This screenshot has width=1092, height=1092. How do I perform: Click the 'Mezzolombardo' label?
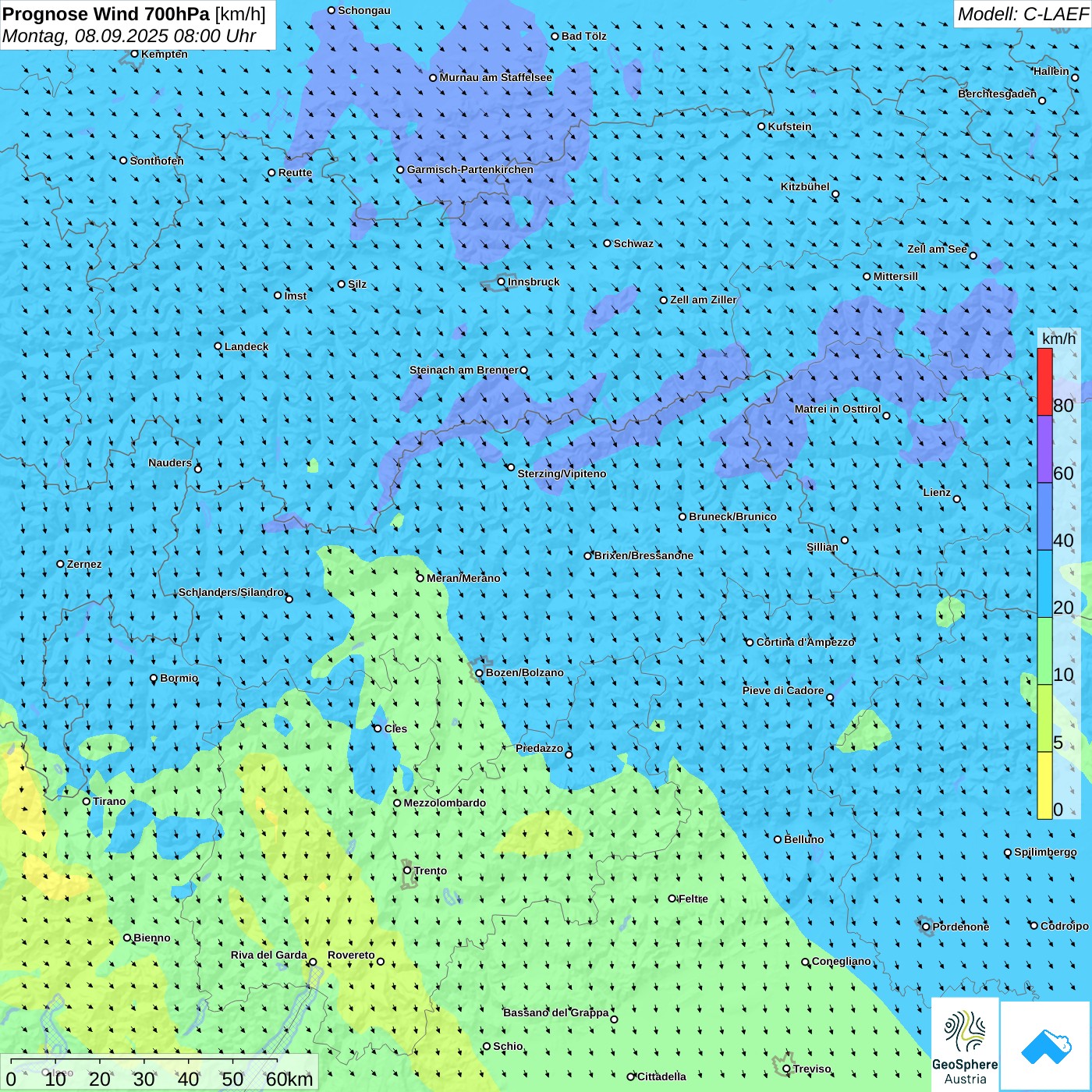(445, 803)
